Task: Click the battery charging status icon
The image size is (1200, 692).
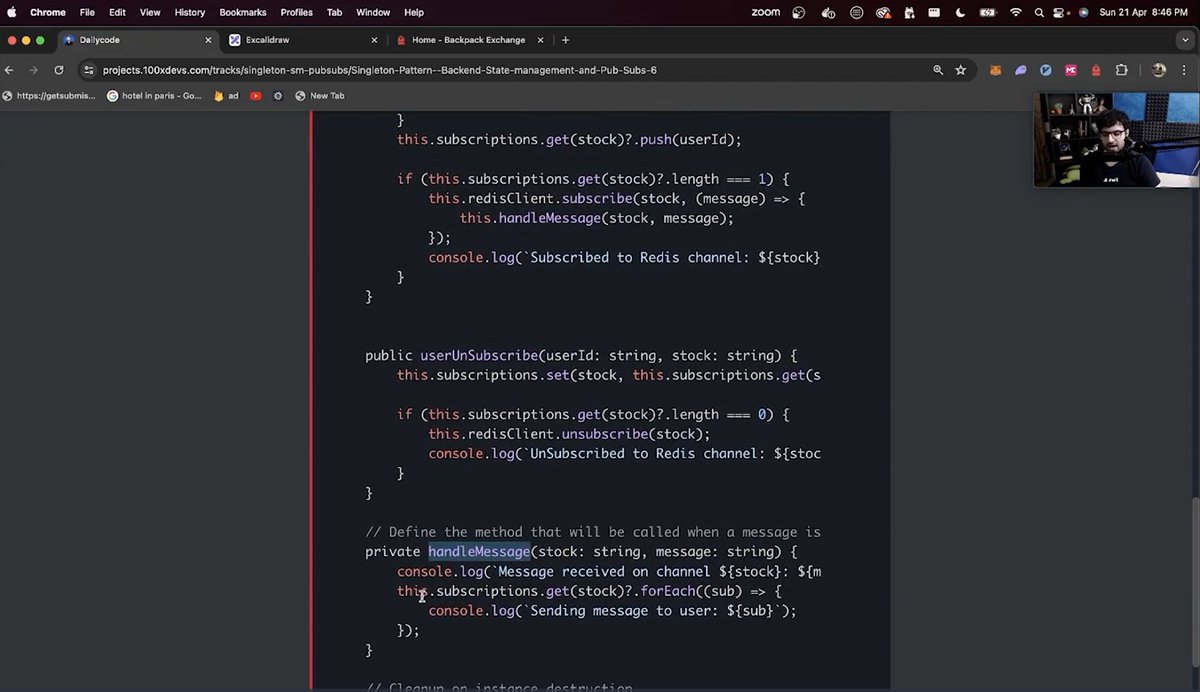Action: 988,12
